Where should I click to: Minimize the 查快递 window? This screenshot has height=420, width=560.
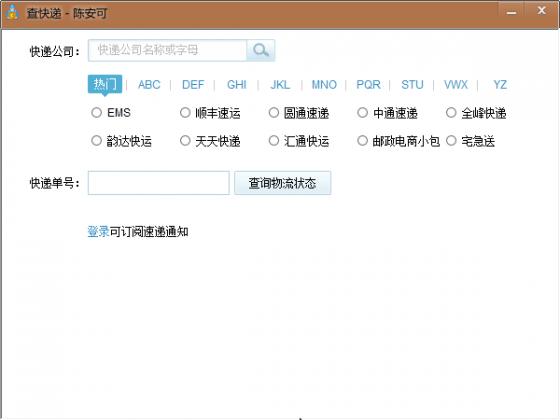tap(511, 12)
